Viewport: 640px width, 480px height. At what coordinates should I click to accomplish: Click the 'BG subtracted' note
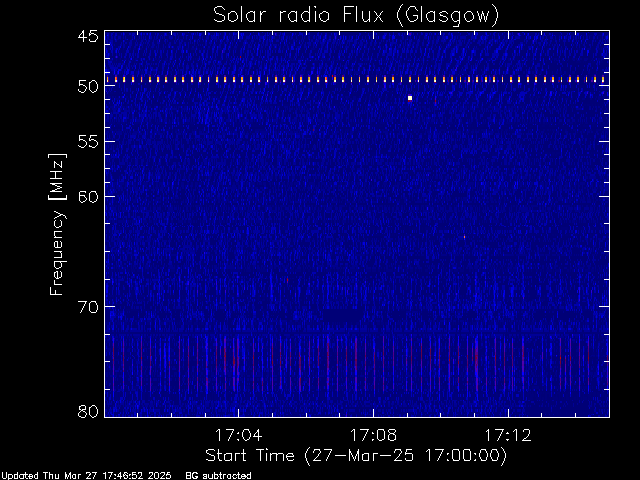pyautogui.click(x=218, y=476)
